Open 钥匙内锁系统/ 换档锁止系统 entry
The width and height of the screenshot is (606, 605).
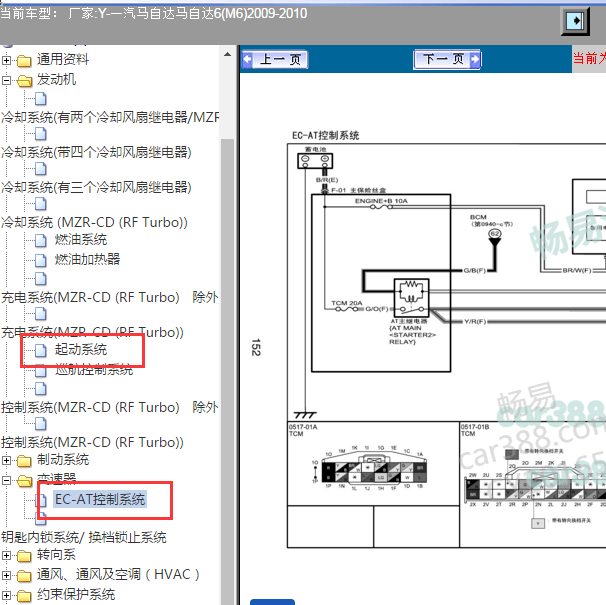tap(84, 537)
